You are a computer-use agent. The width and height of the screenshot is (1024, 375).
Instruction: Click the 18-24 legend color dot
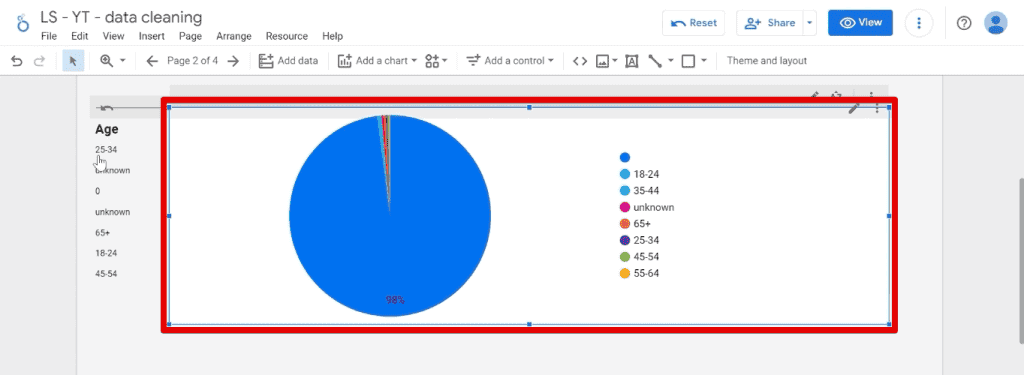pyautogui.click(x=624, y=174)
